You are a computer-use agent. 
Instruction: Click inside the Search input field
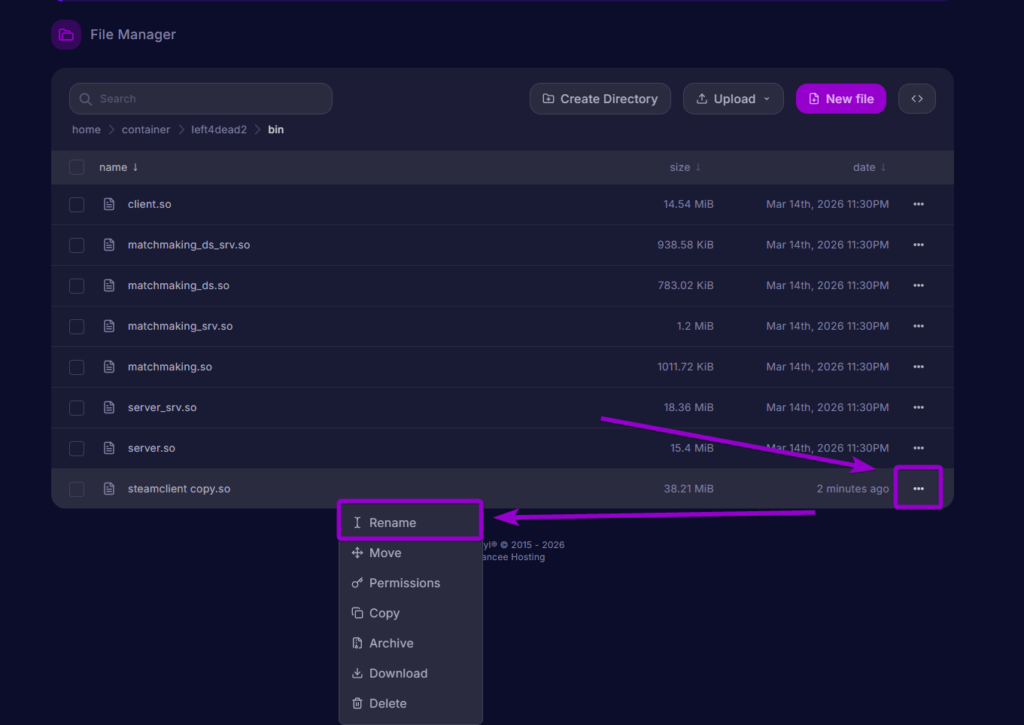(x=200, y=98)
